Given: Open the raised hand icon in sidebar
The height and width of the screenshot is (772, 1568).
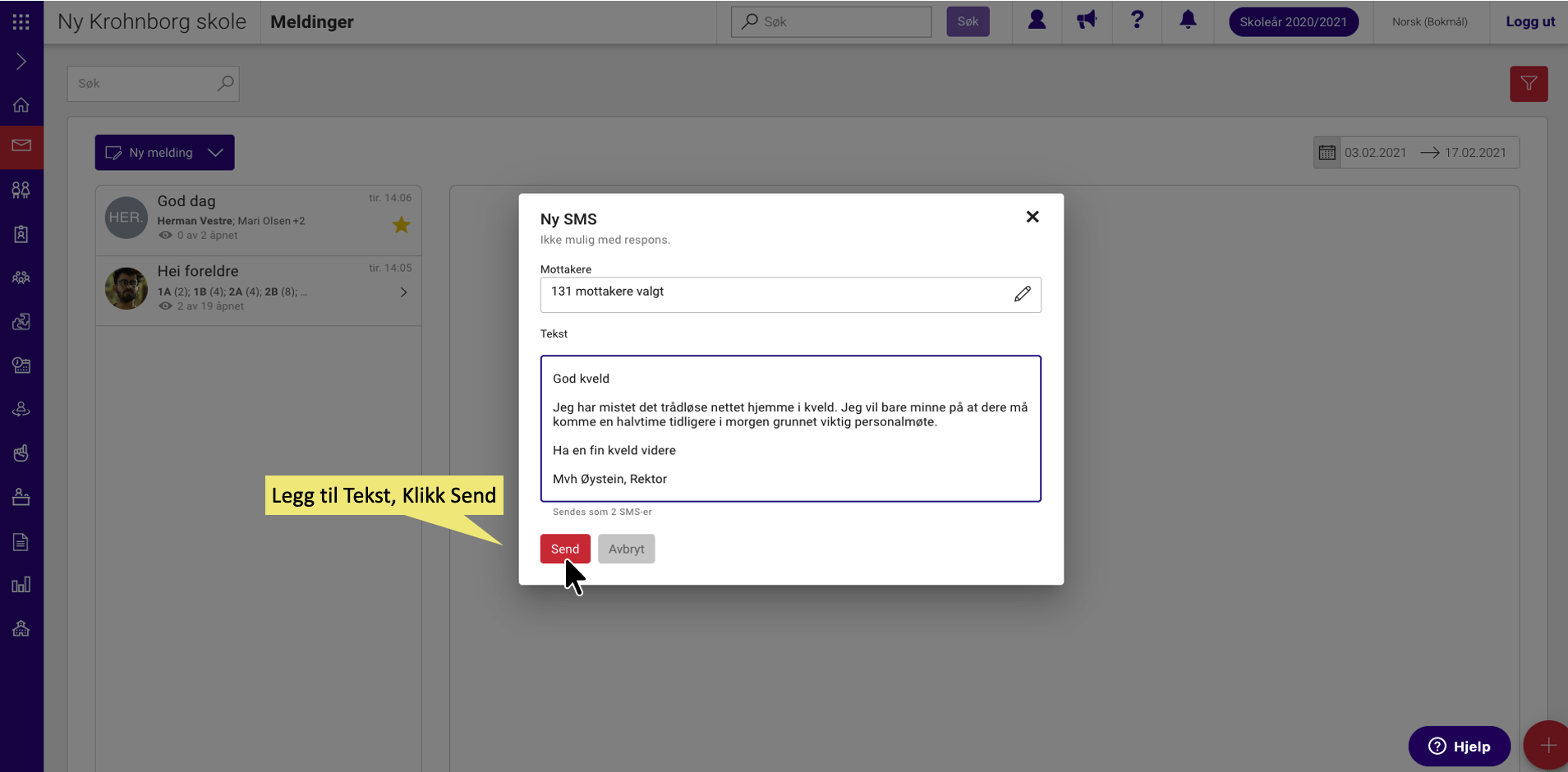Looking at the screenshot, I should (21, 453).
